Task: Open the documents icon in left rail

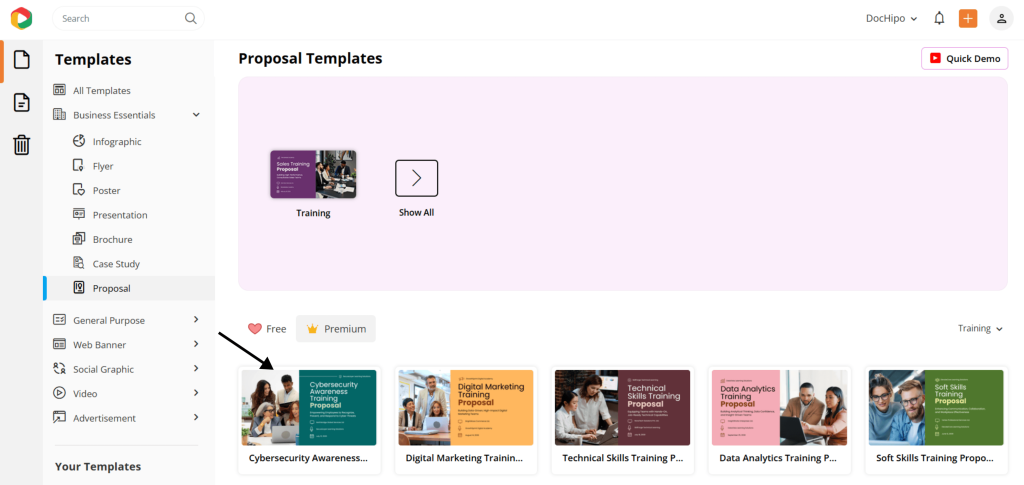Action: pyautogui.click(x=22, y=102)
